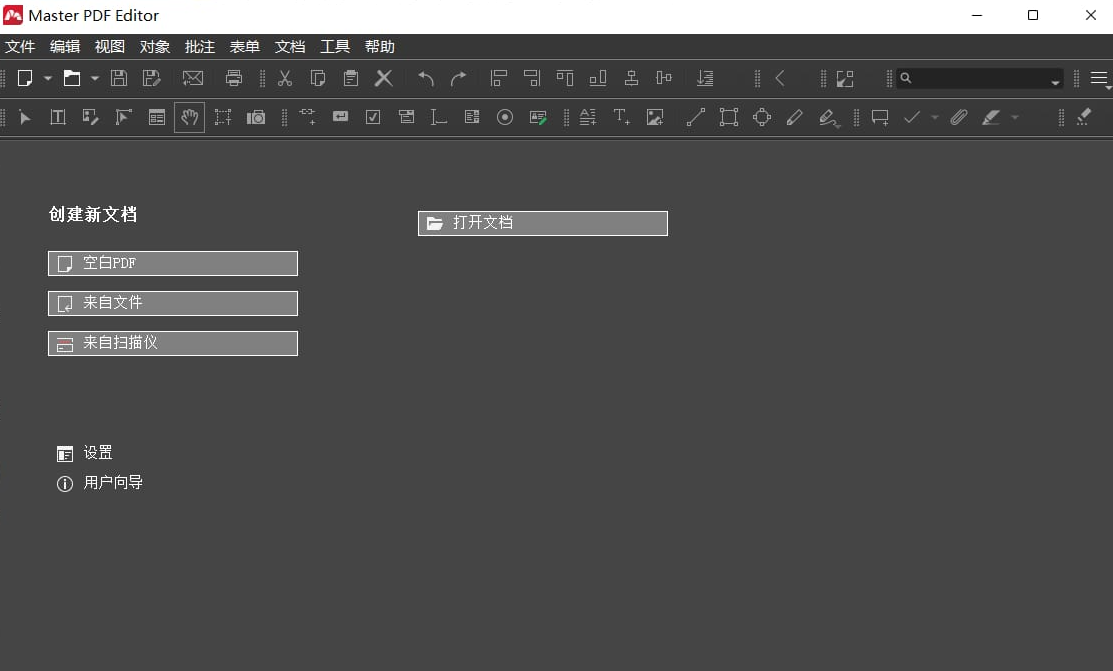Click the paperclip attach file icon
Screen dimensions: 1113x671
click(959, 117)
